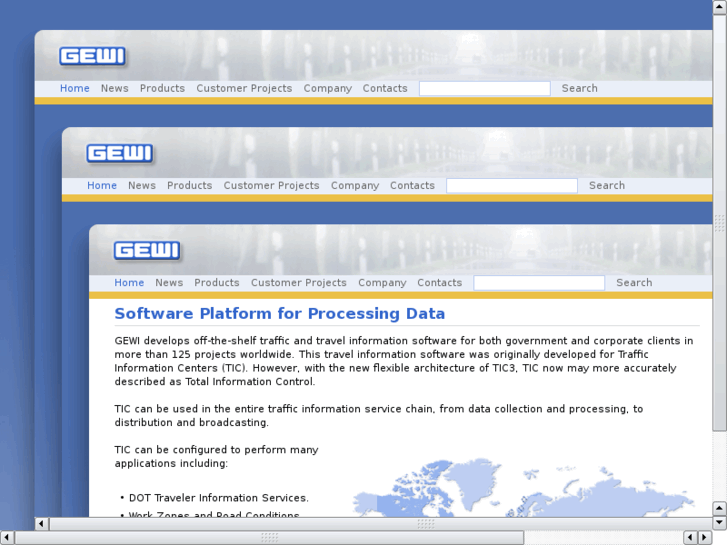This screenshot has height=545, width=727.
Task: Open News in the innermost navigation bar
Action: 169,282
